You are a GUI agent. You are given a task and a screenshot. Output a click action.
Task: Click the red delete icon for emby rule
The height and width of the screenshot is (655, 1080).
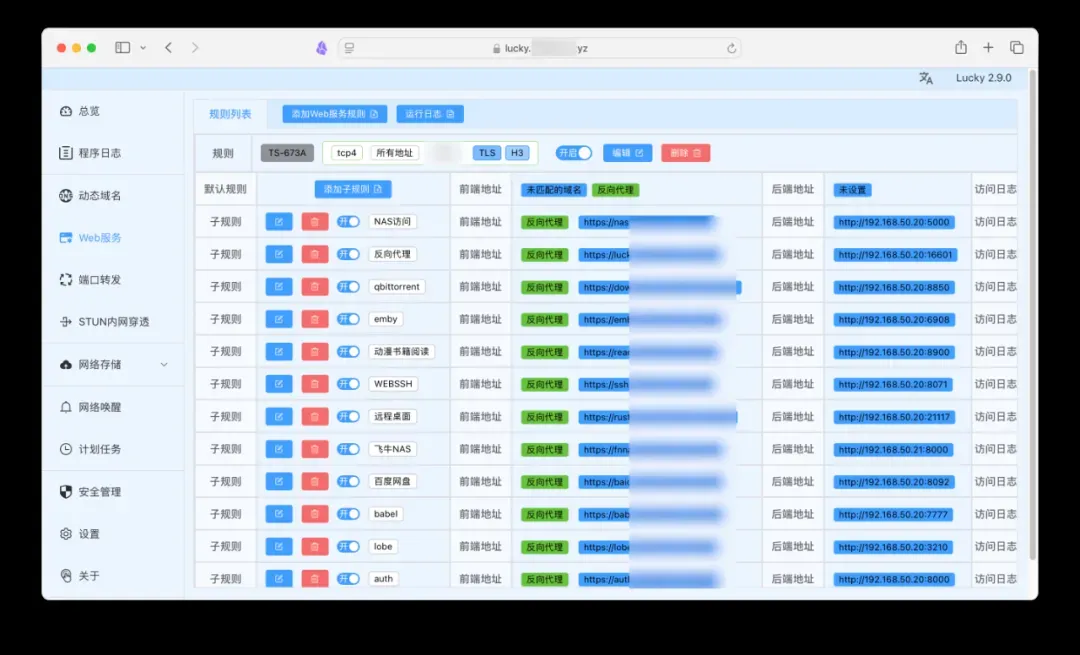315,319
